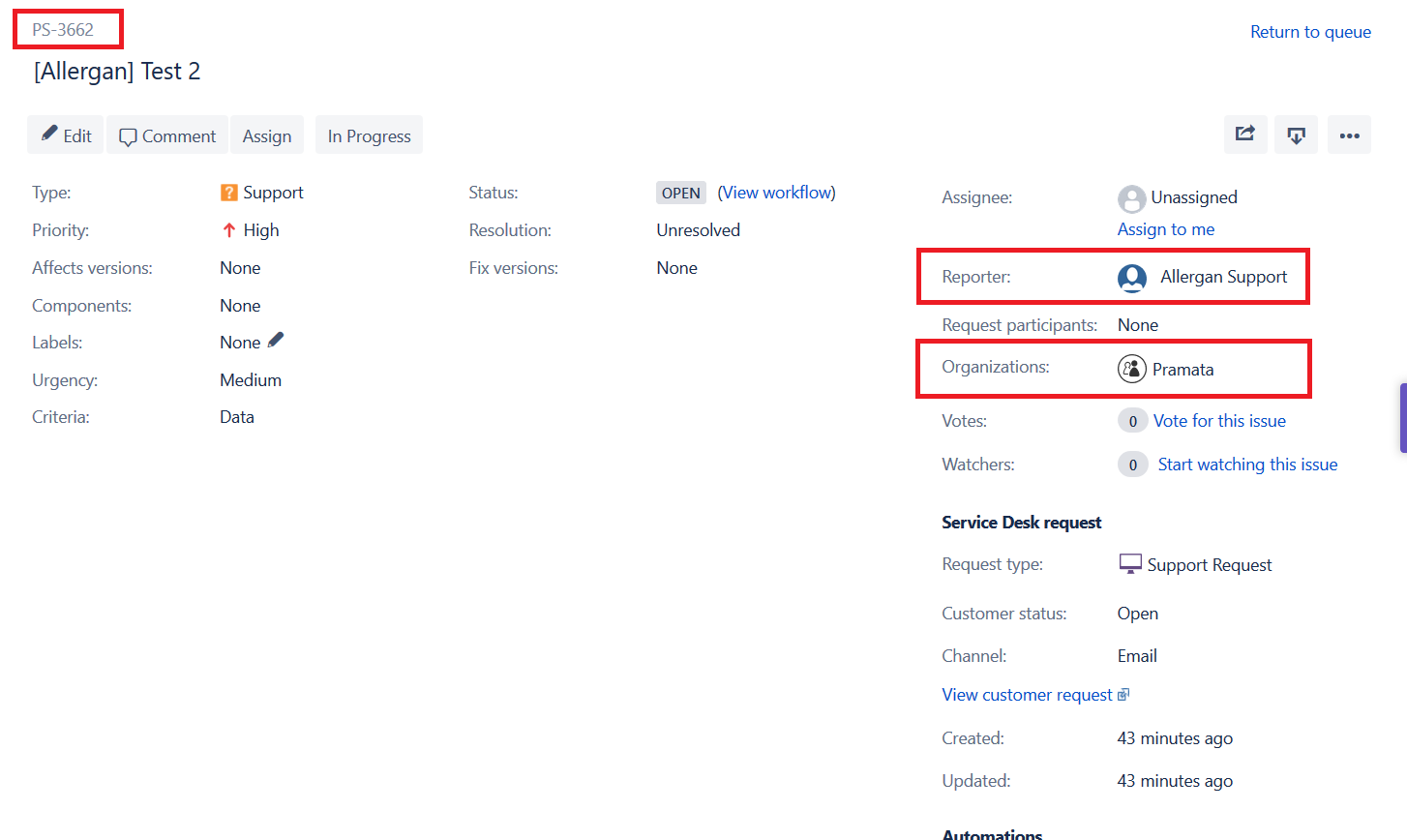Viewport: 1407px width, 840px height.
Task: Click the Assign to me link
Action: tap(1166, 229)
